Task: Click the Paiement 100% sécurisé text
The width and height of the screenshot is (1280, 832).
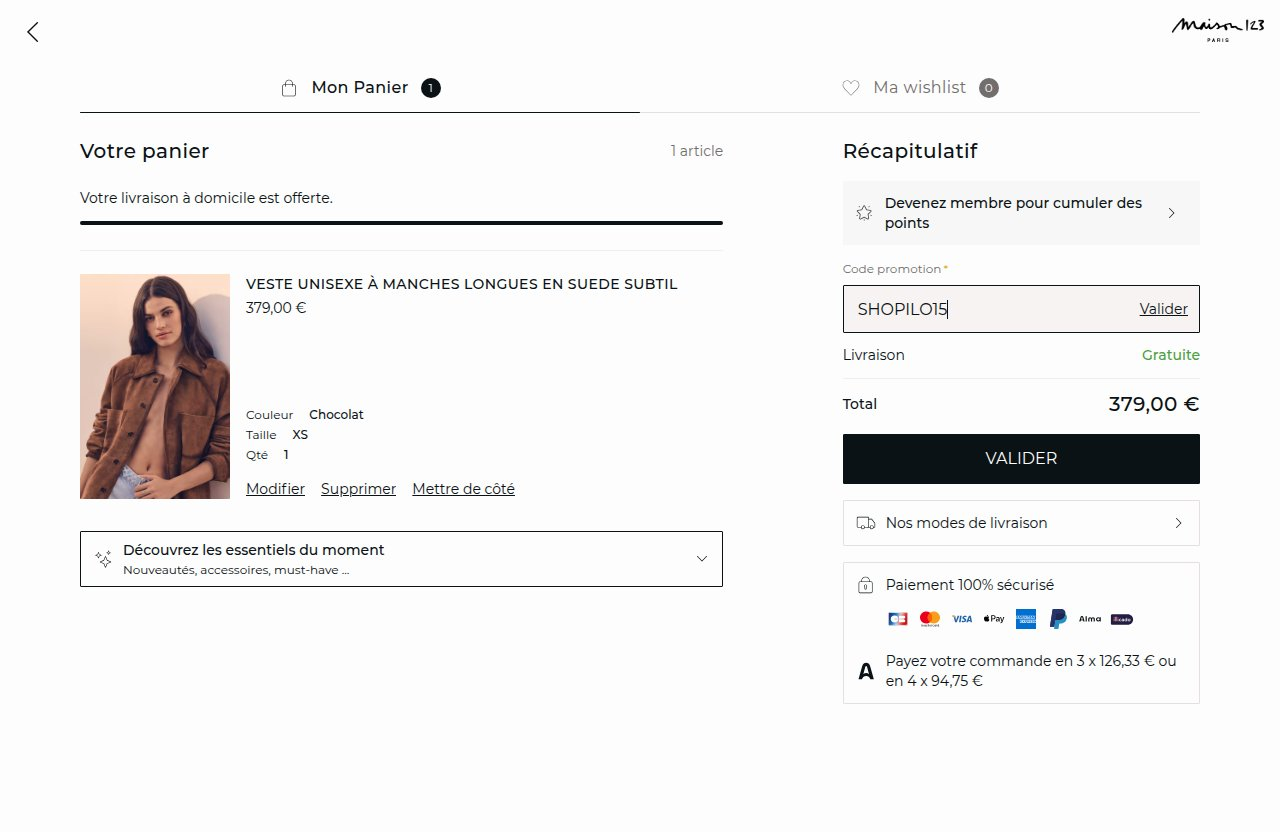Action: [970, 585]
